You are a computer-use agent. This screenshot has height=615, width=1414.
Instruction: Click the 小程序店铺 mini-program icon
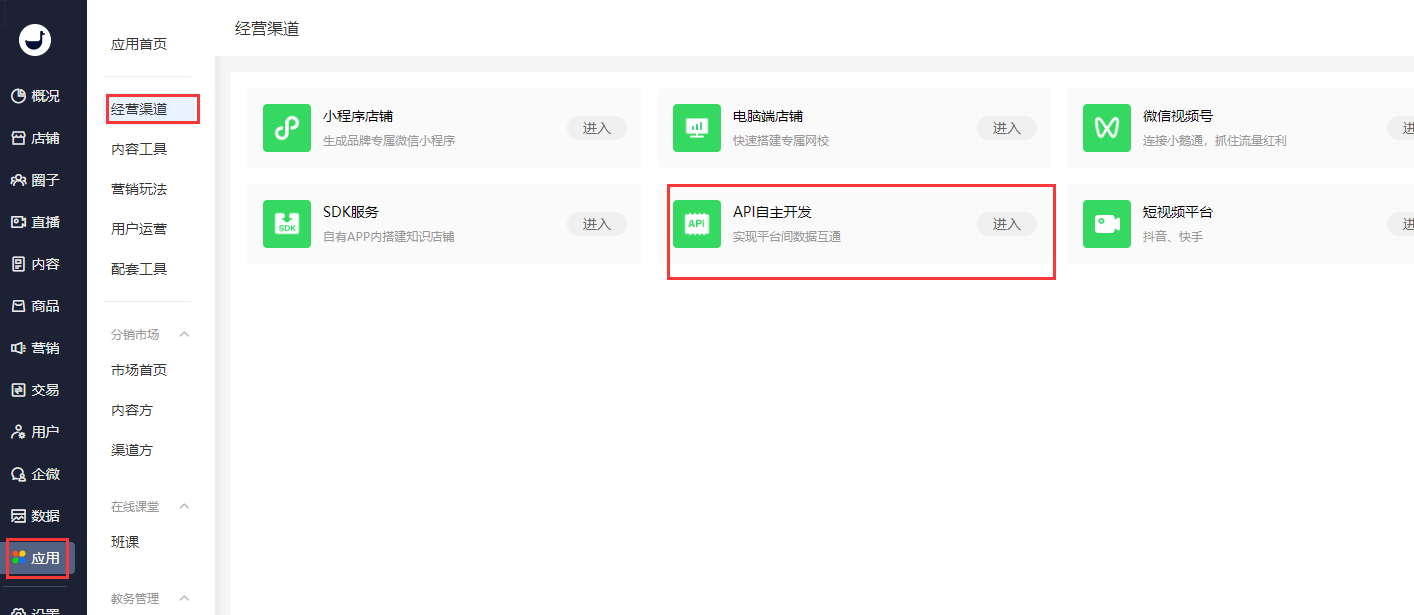click(287, 128)
